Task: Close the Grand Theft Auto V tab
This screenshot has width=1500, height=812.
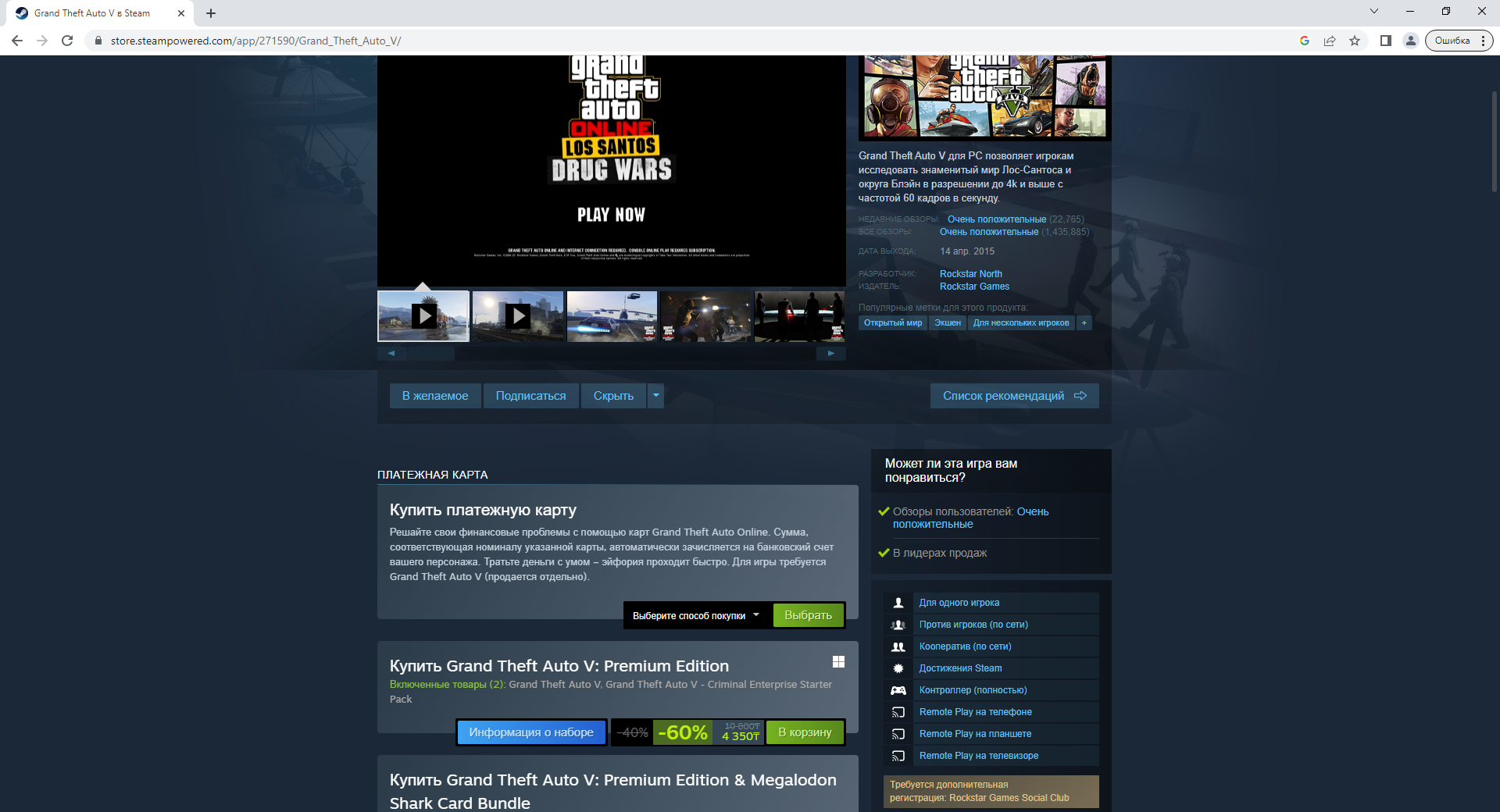Action: point(181,13)
